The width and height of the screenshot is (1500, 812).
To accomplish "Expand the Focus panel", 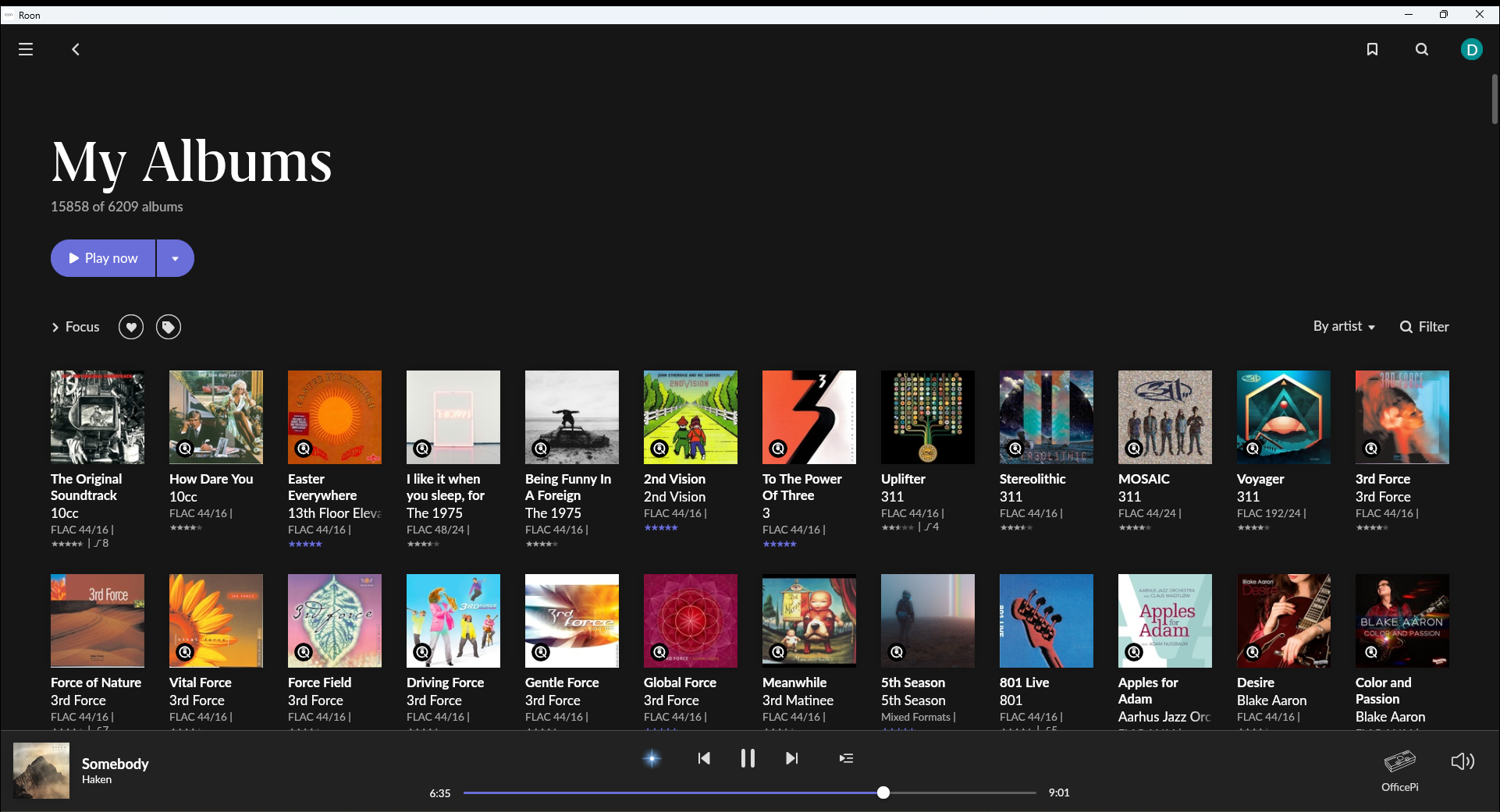I will point(76,327).
